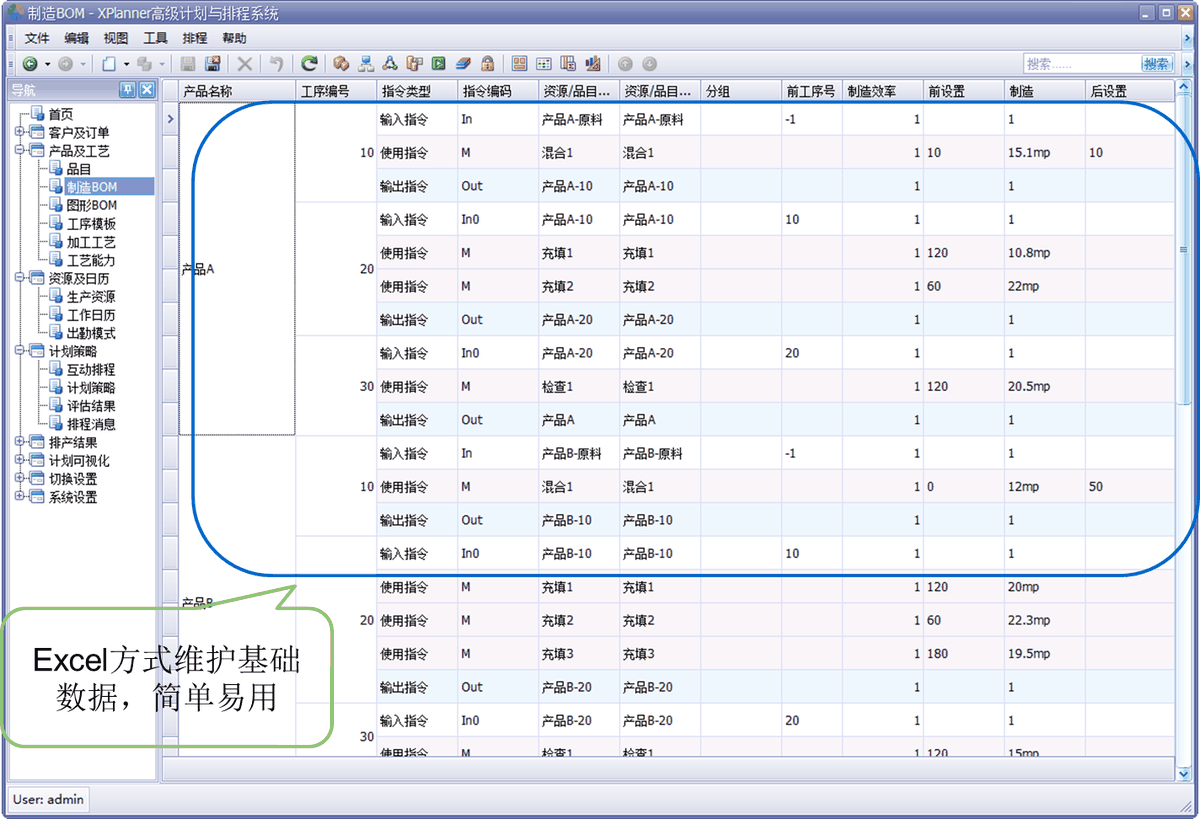Click the green back navigation arrow
This screenshot has width=1200, height=819.
pyautogui.click(x=30, y=64)
